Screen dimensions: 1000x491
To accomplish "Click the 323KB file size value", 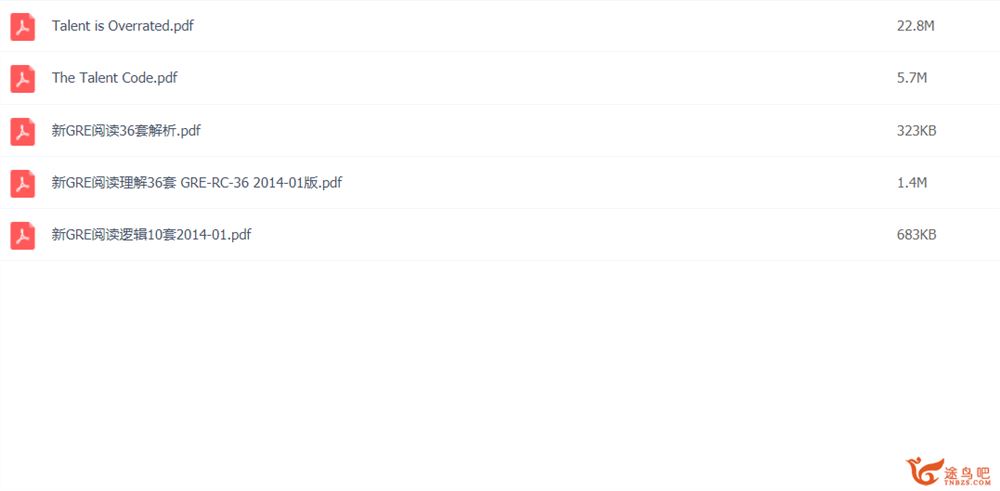I will click(x=916, y=131).
